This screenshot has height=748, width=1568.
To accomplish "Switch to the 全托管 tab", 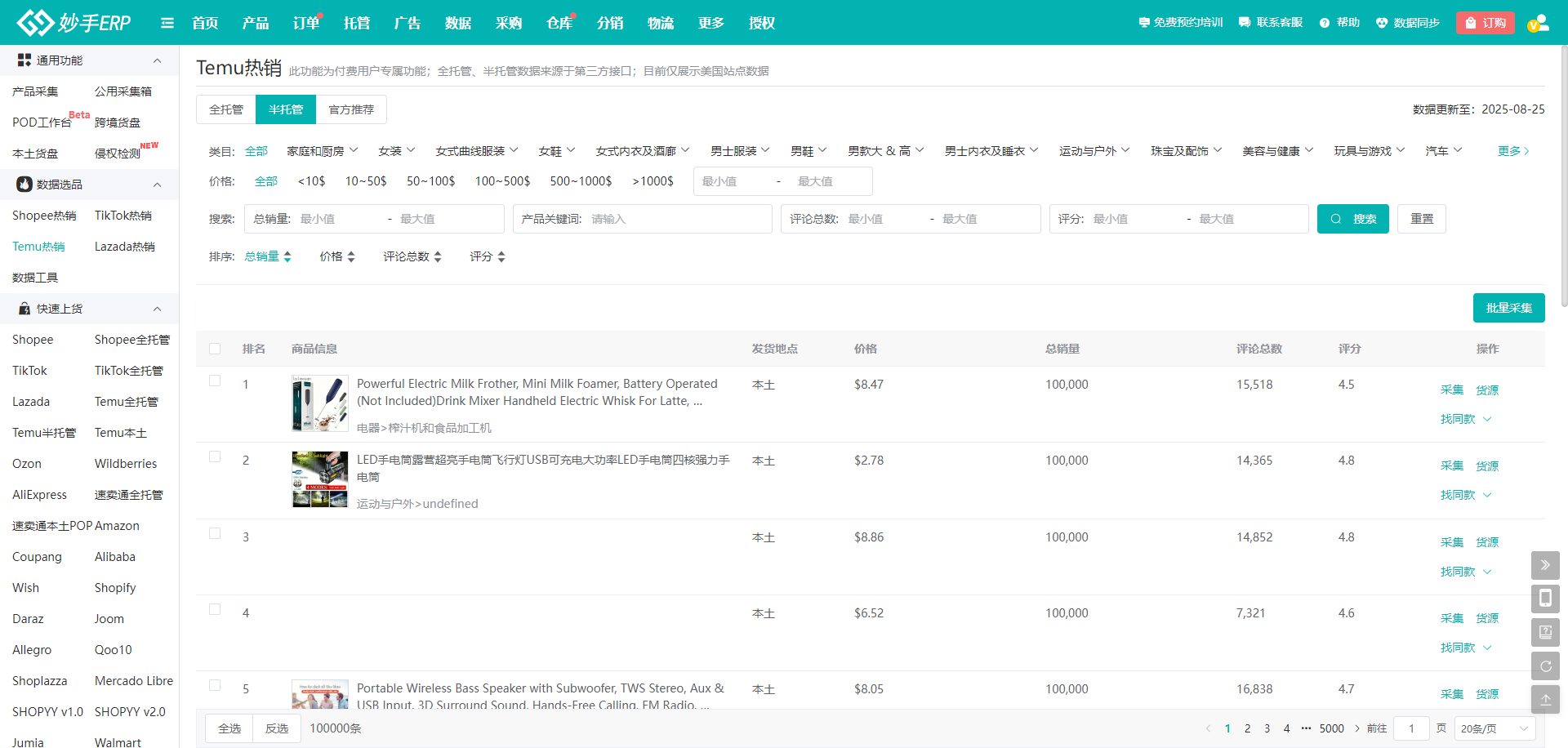I will click(x=226, y=109).
